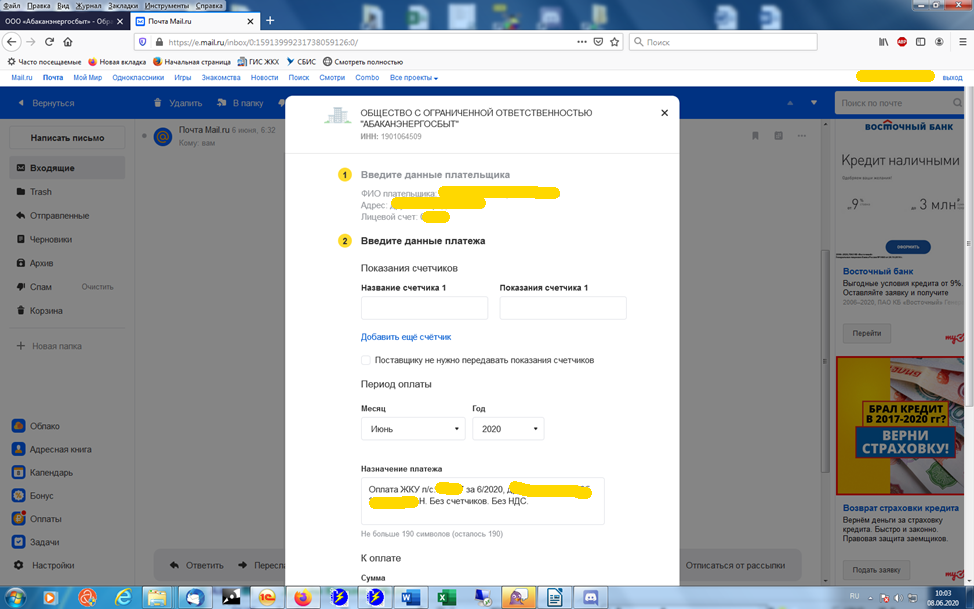Screen dimensions: 974x609
Task: Open Задачи in the sidebar
Action: click(x=35, y=542)
